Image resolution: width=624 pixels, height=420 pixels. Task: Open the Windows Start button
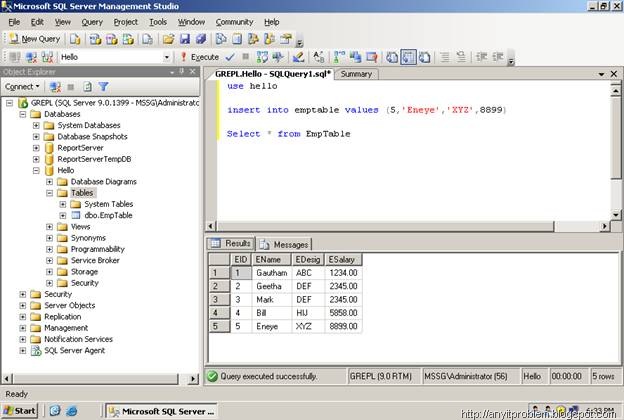tap(20, 411)
